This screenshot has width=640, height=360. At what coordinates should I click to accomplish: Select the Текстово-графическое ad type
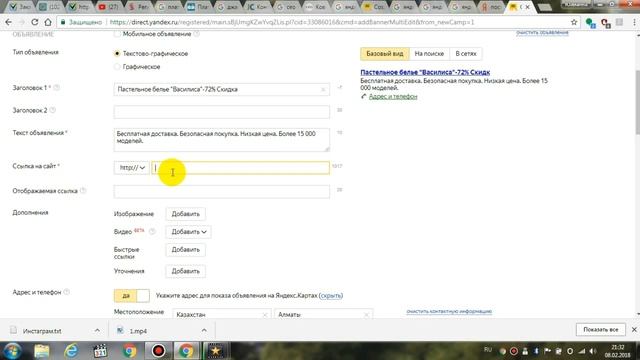[117, 53]
